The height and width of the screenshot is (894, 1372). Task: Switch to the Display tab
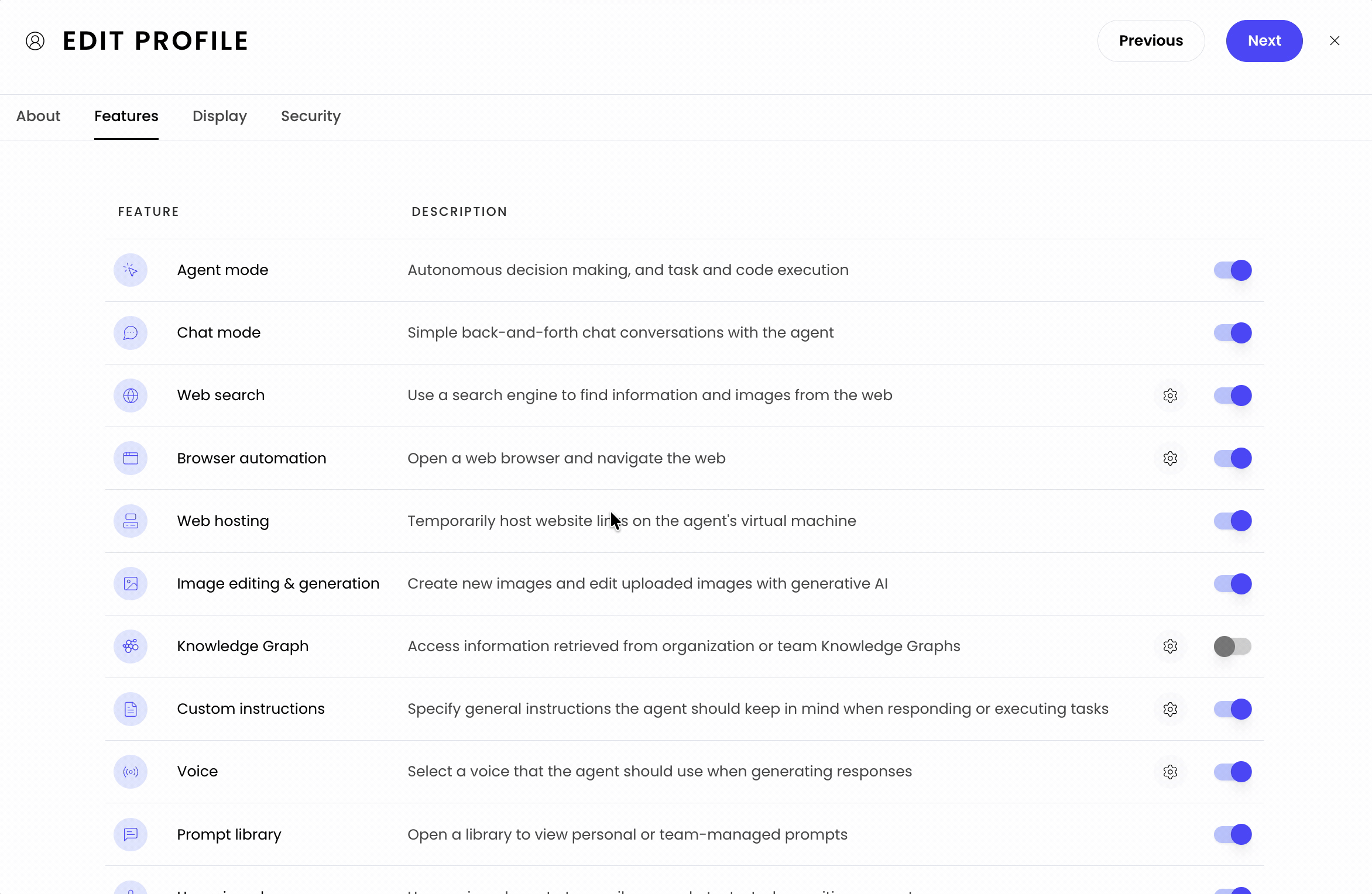tap(219, 116)
